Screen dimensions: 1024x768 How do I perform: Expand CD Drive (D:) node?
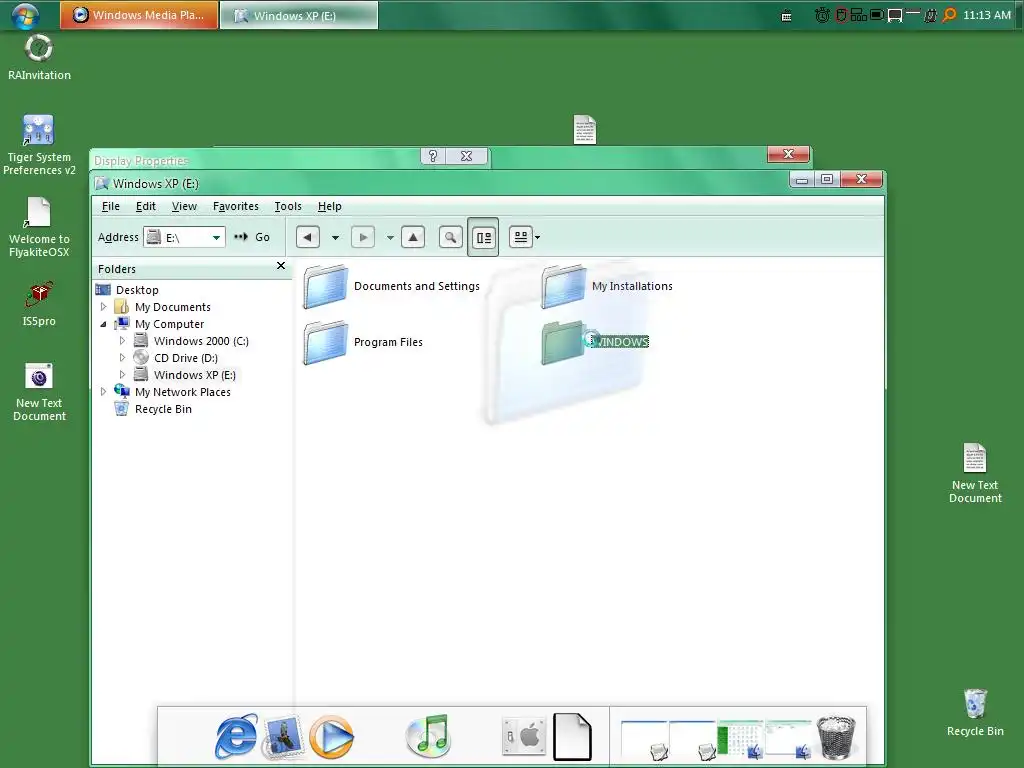pos(122,358)
